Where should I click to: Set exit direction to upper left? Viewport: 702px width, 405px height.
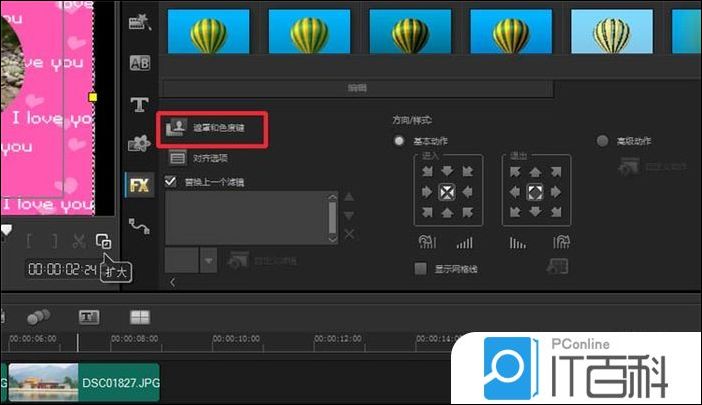click(515, 171)
